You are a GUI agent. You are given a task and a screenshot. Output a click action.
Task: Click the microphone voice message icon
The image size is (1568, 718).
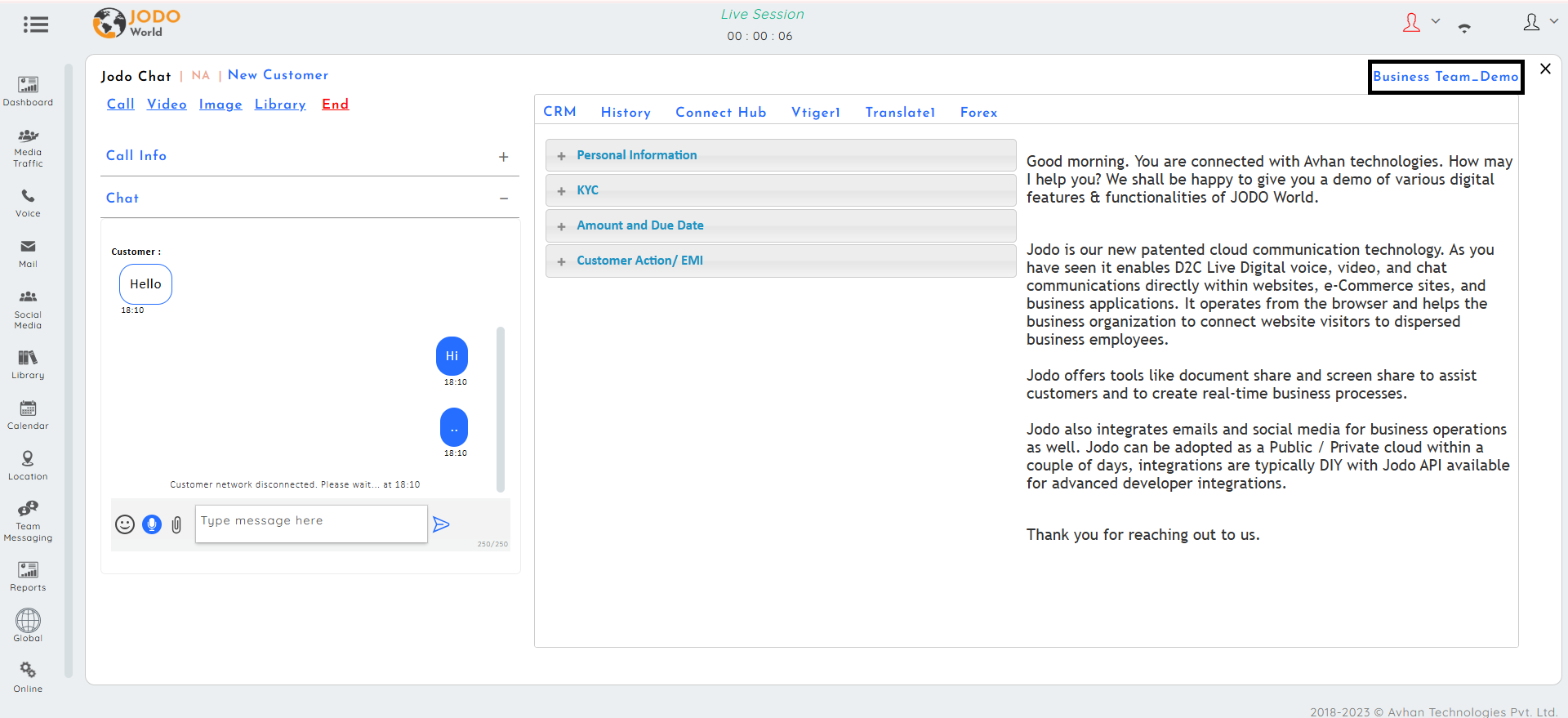pos(152,524)
